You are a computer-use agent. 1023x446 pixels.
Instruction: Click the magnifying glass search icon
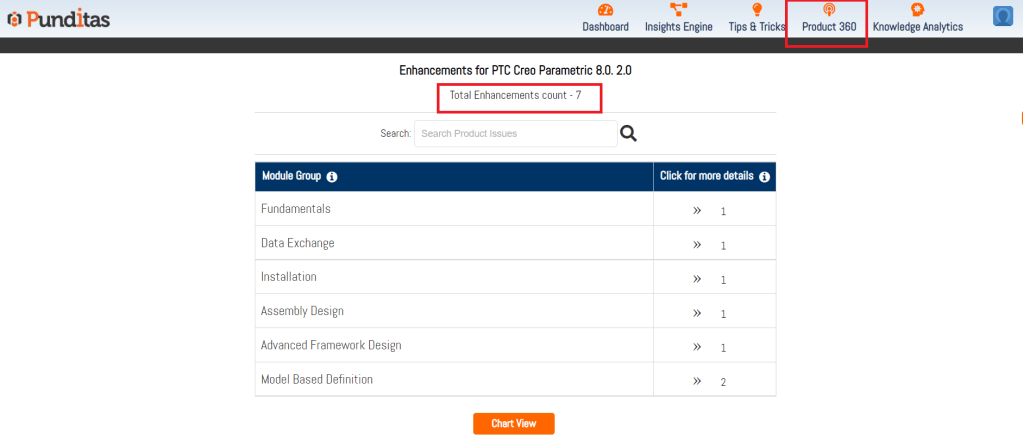(x=628, y=133)
